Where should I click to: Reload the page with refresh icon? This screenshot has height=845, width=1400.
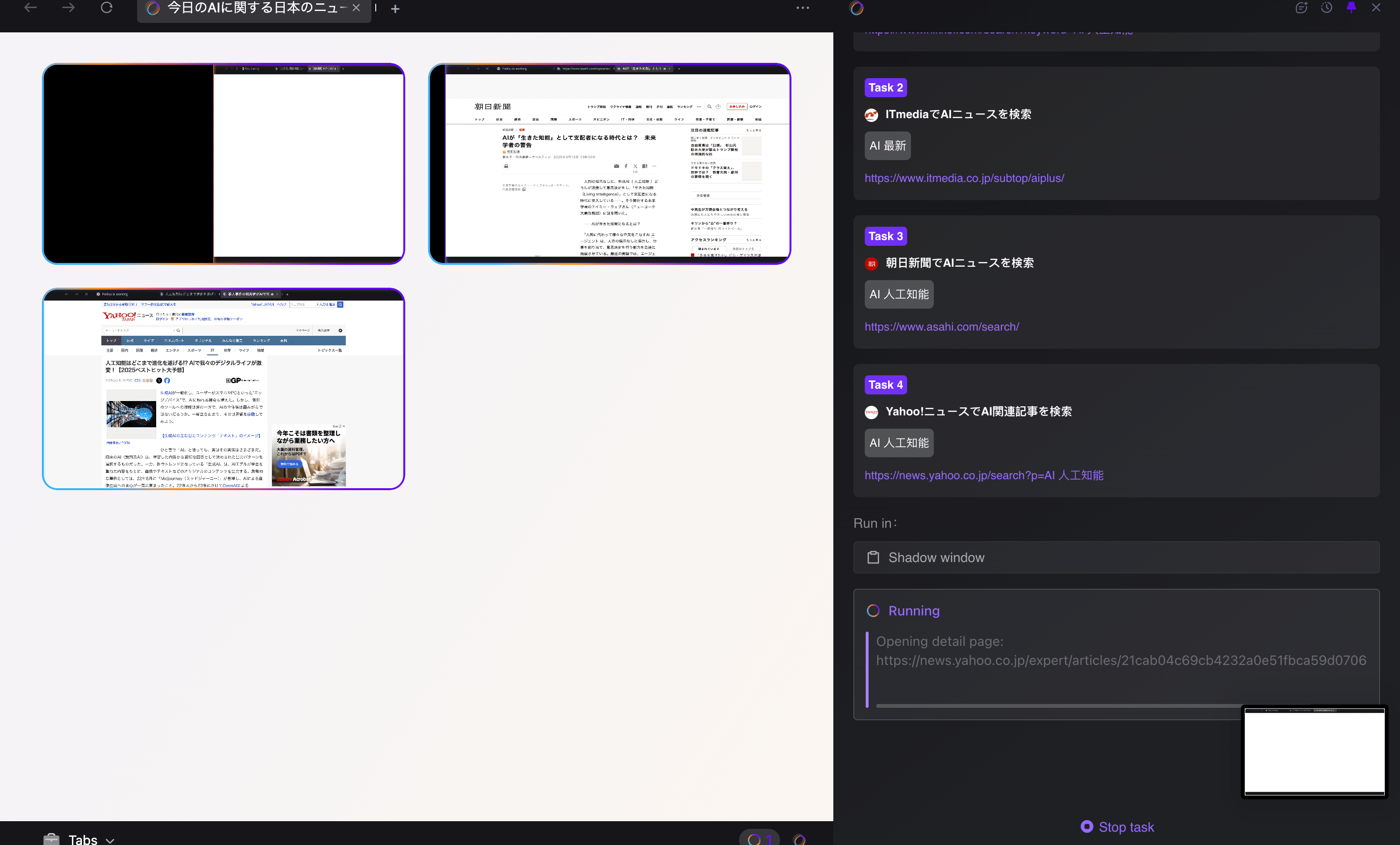106,8
